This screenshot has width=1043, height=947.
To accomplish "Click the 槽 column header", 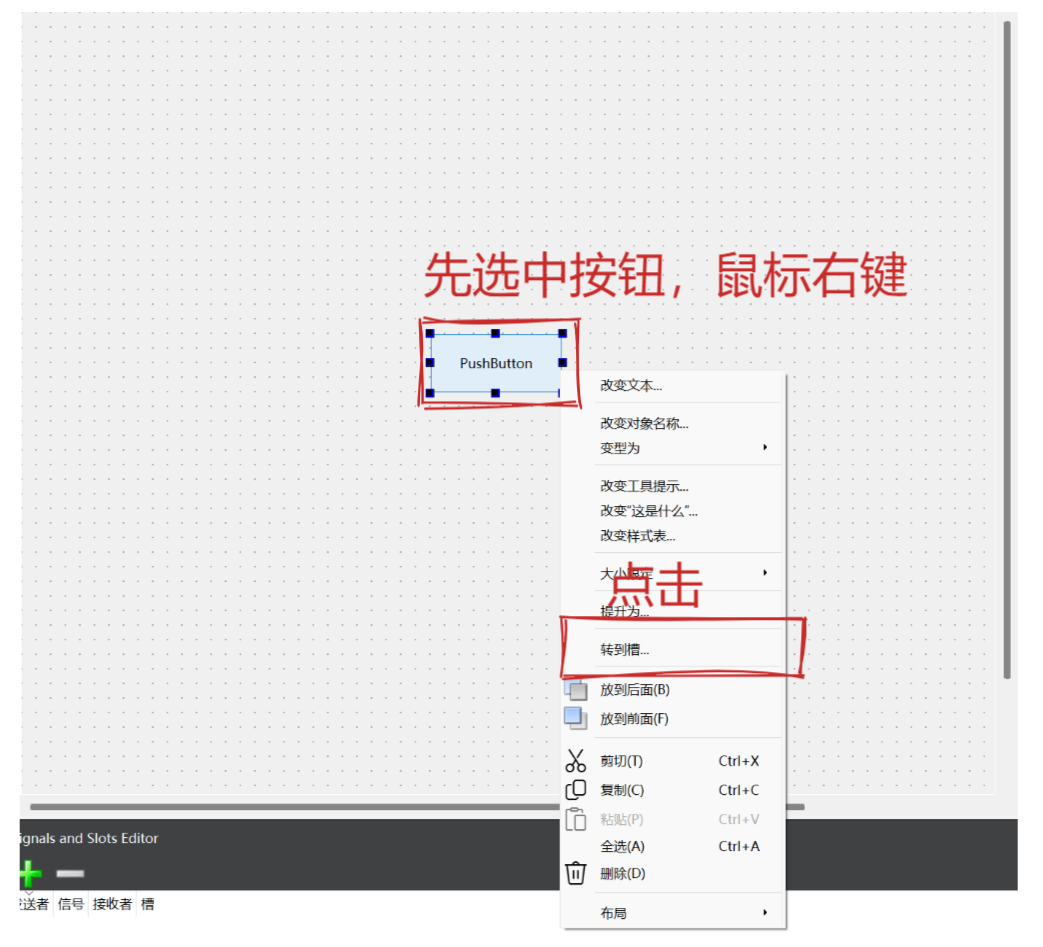I will pos(148,904).
